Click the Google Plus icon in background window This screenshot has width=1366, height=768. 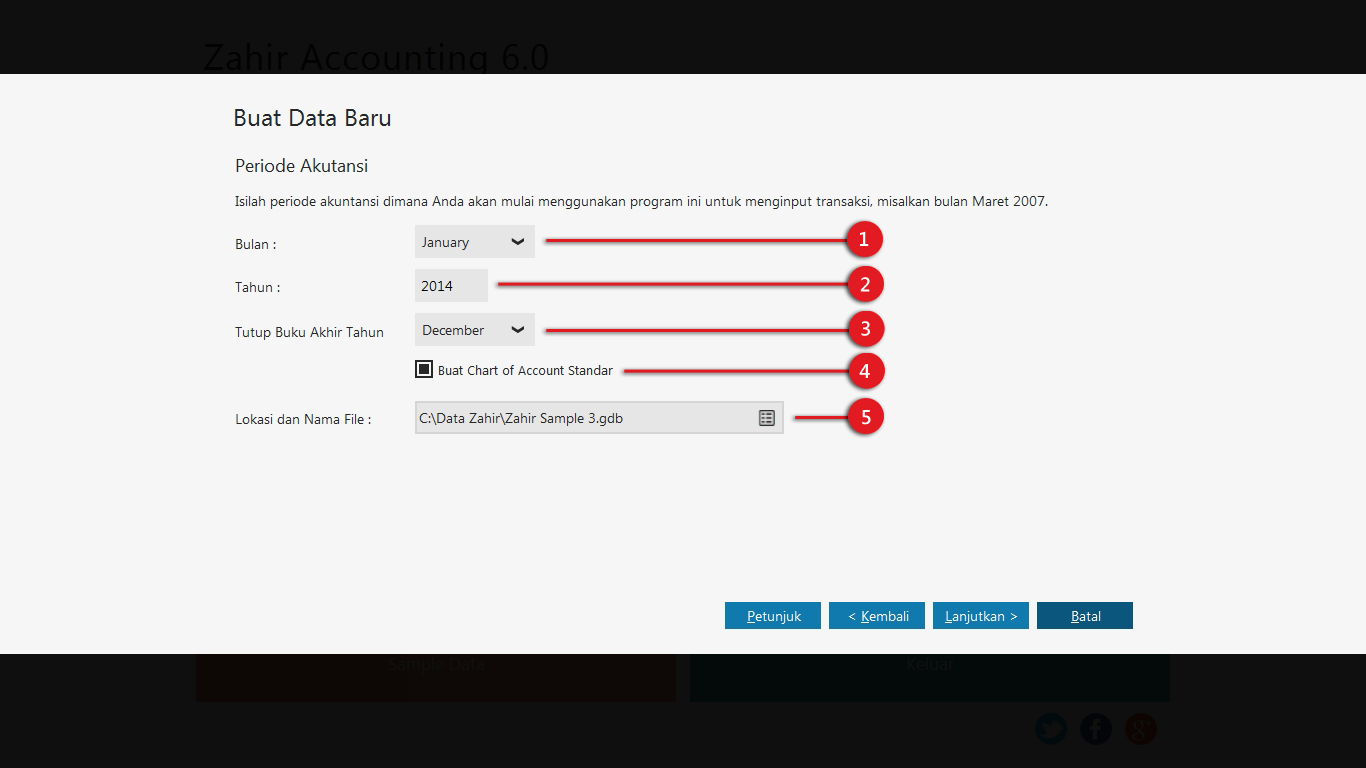[1141, 729]
